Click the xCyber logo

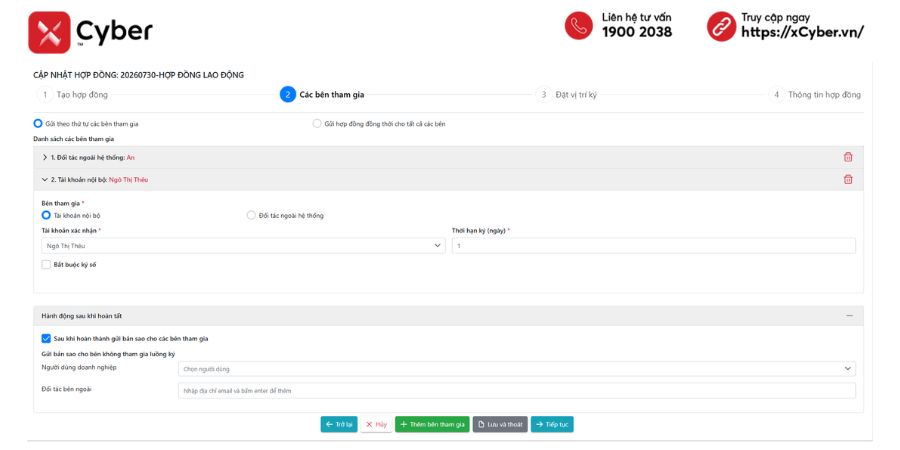click(90, 32)
